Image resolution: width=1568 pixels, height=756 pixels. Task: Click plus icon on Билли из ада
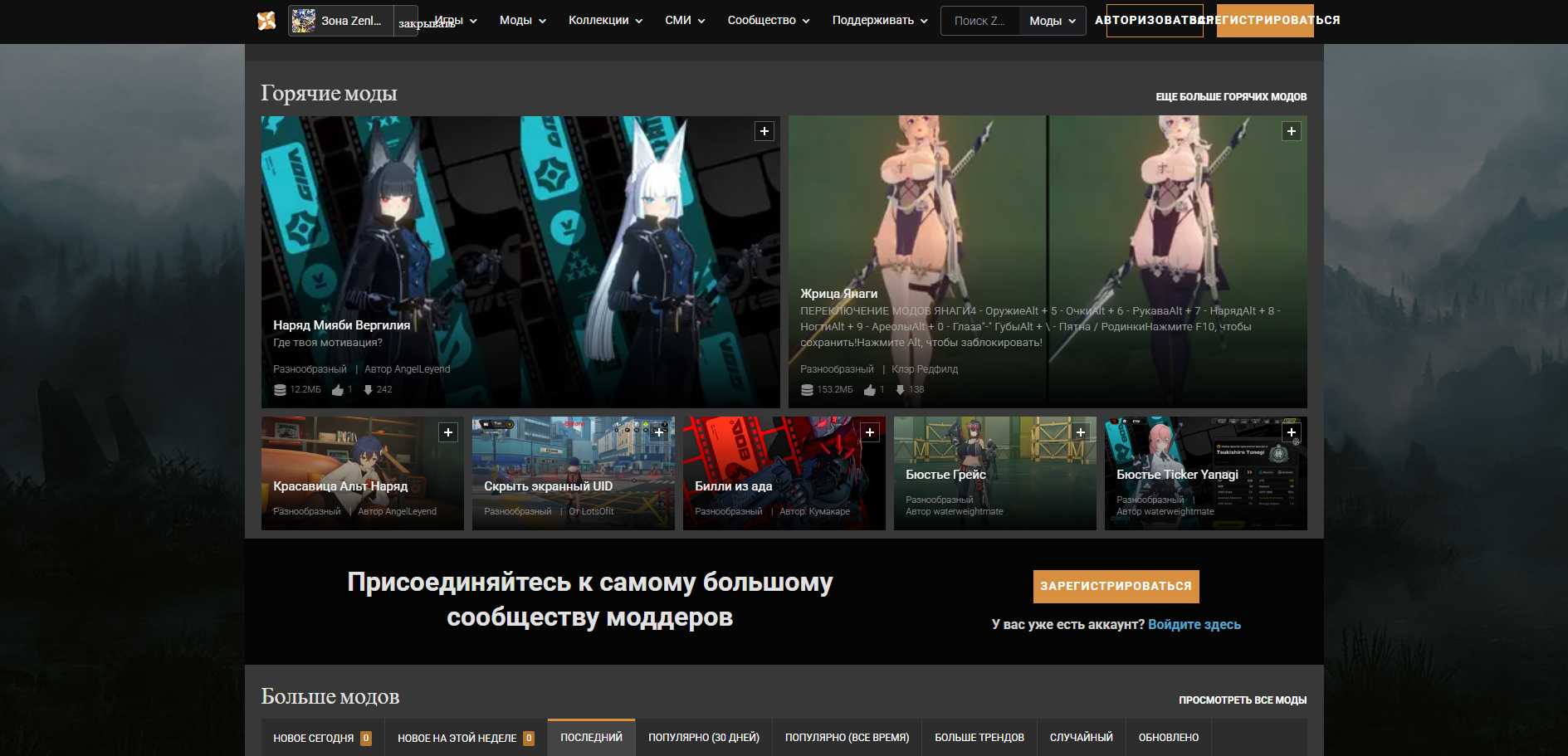pyautogui.click(x=870, y=432)
